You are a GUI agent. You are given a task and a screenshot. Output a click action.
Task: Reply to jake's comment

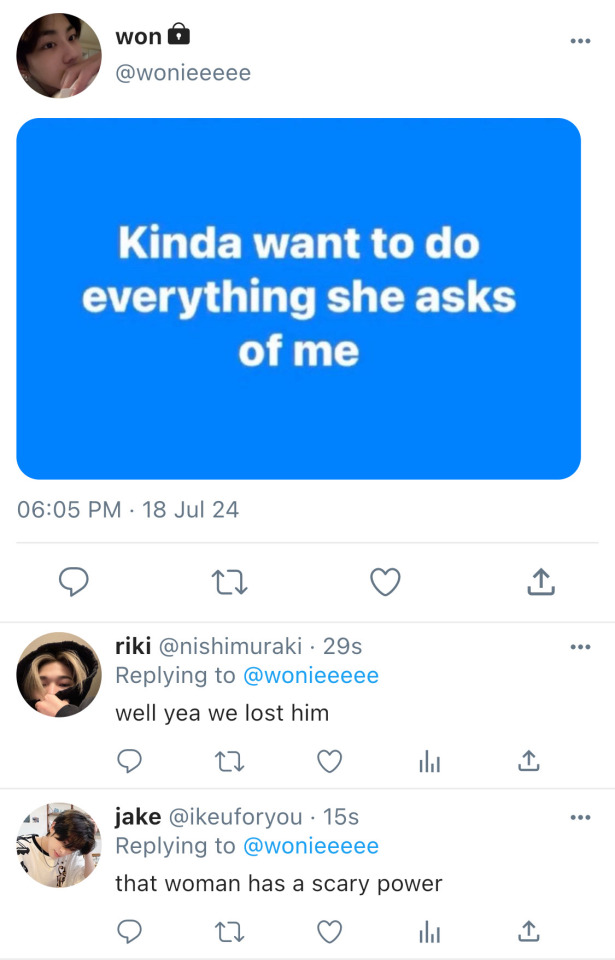[129, 932]
